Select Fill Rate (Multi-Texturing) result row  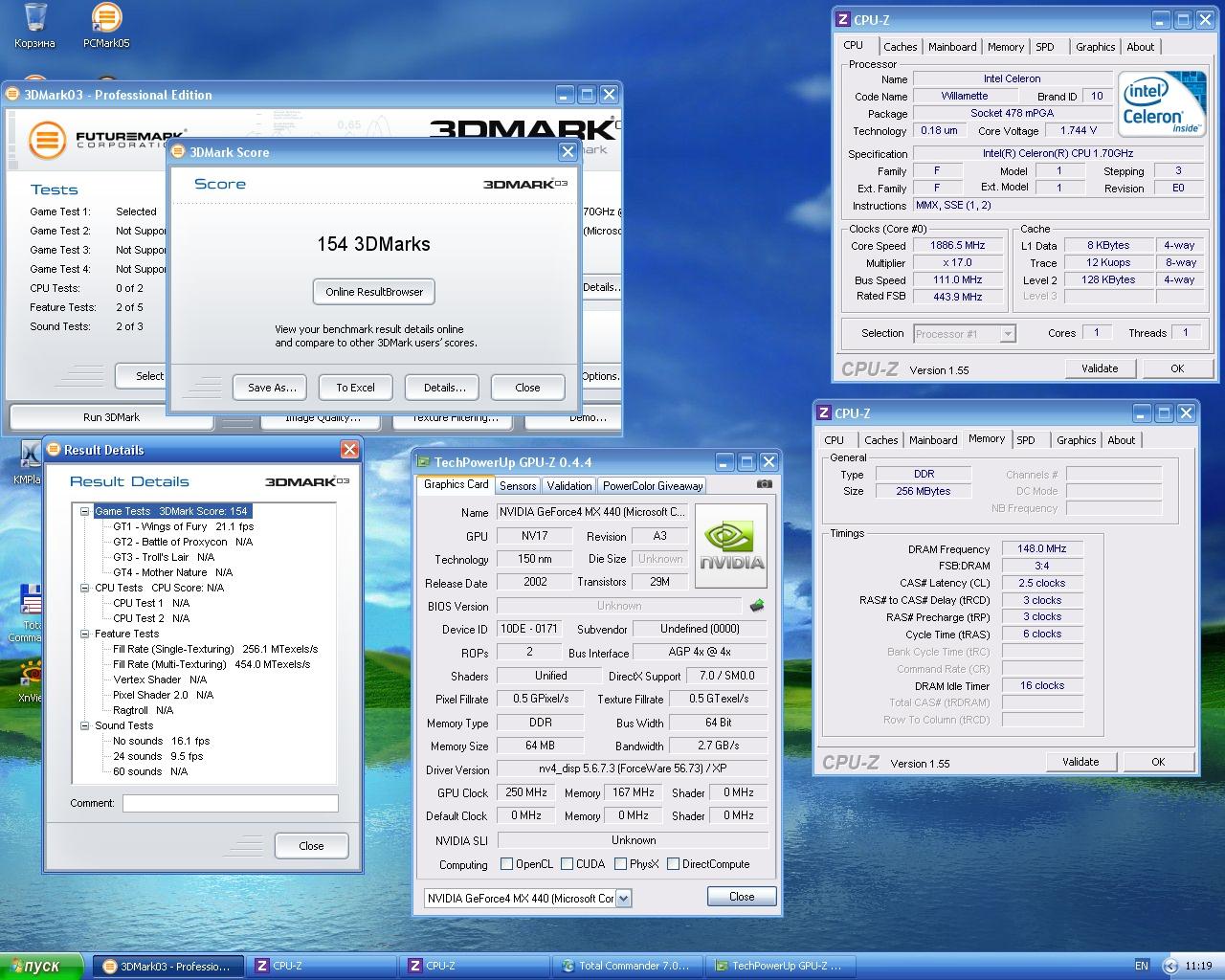click(x=212, y=664)
